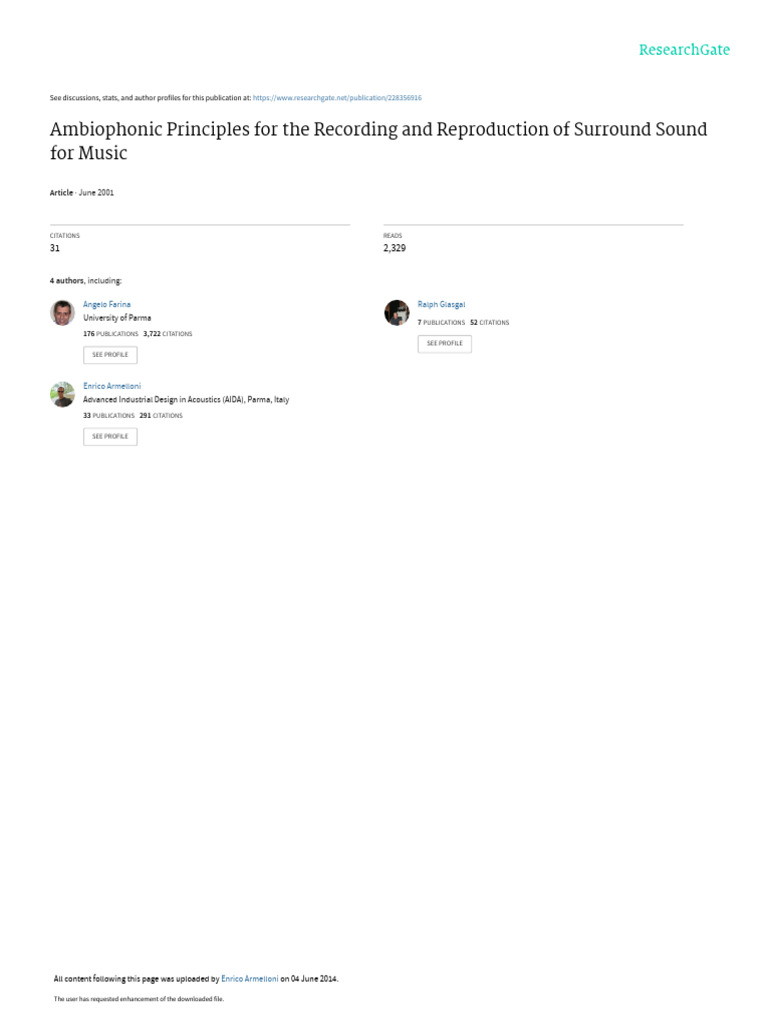This screenshot has width=768, height=1024.
Task: Click Enrico Armelloni's 33 publications stat
Action: click(x=108, y=415)
